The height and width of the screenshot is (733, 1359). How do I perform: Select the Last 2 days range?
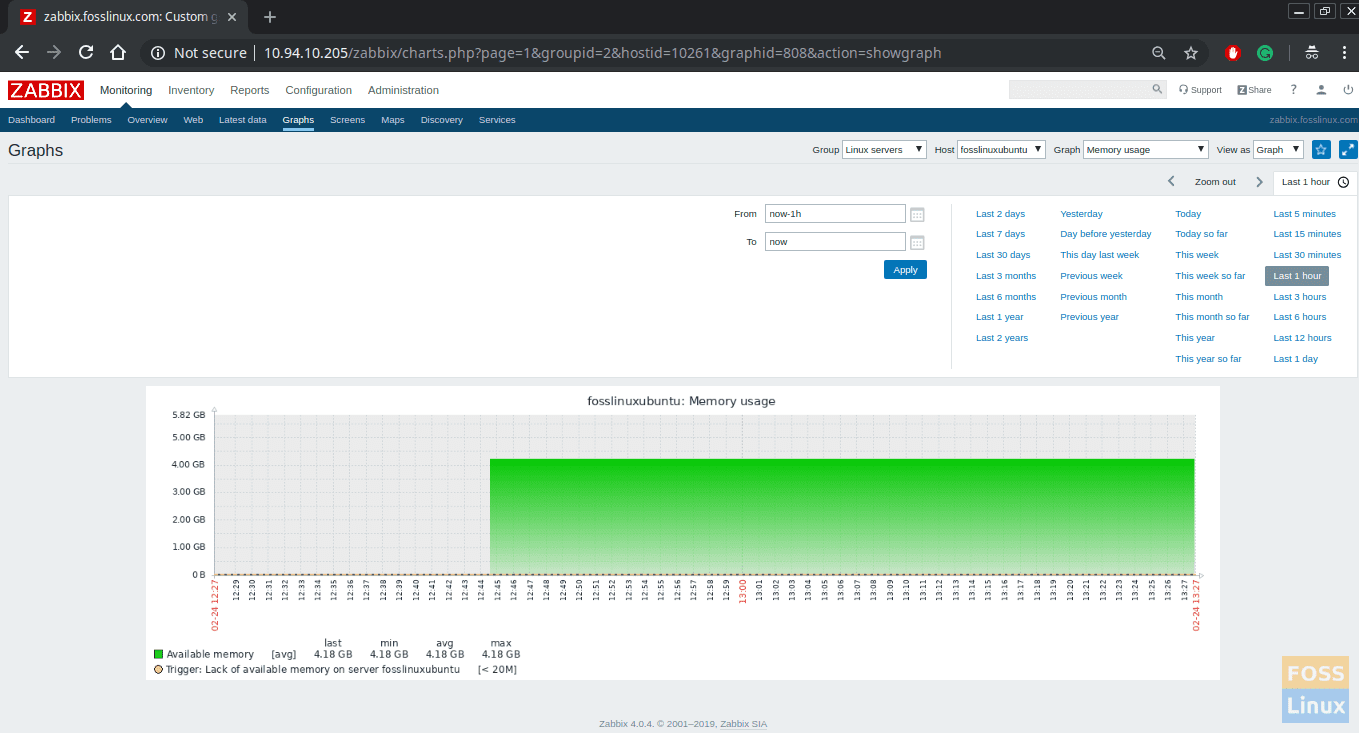(1000, 214)
